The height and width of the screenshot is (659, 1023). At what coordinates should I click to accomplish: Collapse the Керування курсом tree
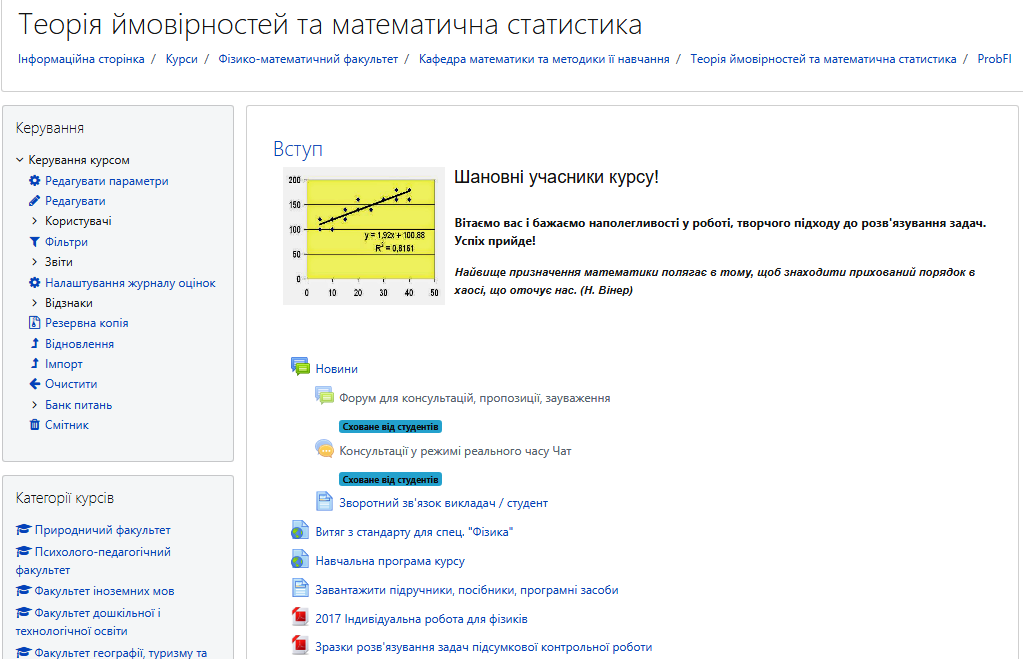pyautogui.click(x=19, y=159)
